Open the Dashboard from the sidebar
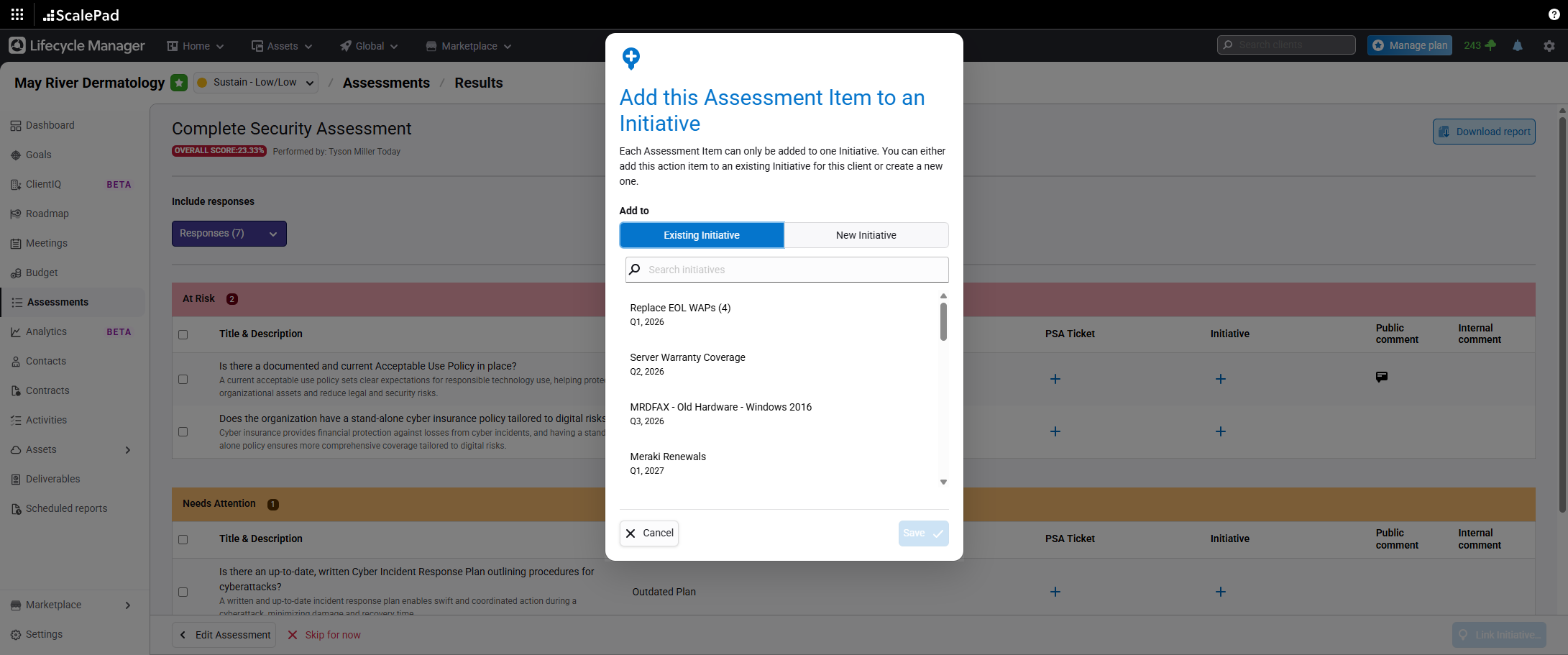 pyautogui.click(x=50, y=125)
